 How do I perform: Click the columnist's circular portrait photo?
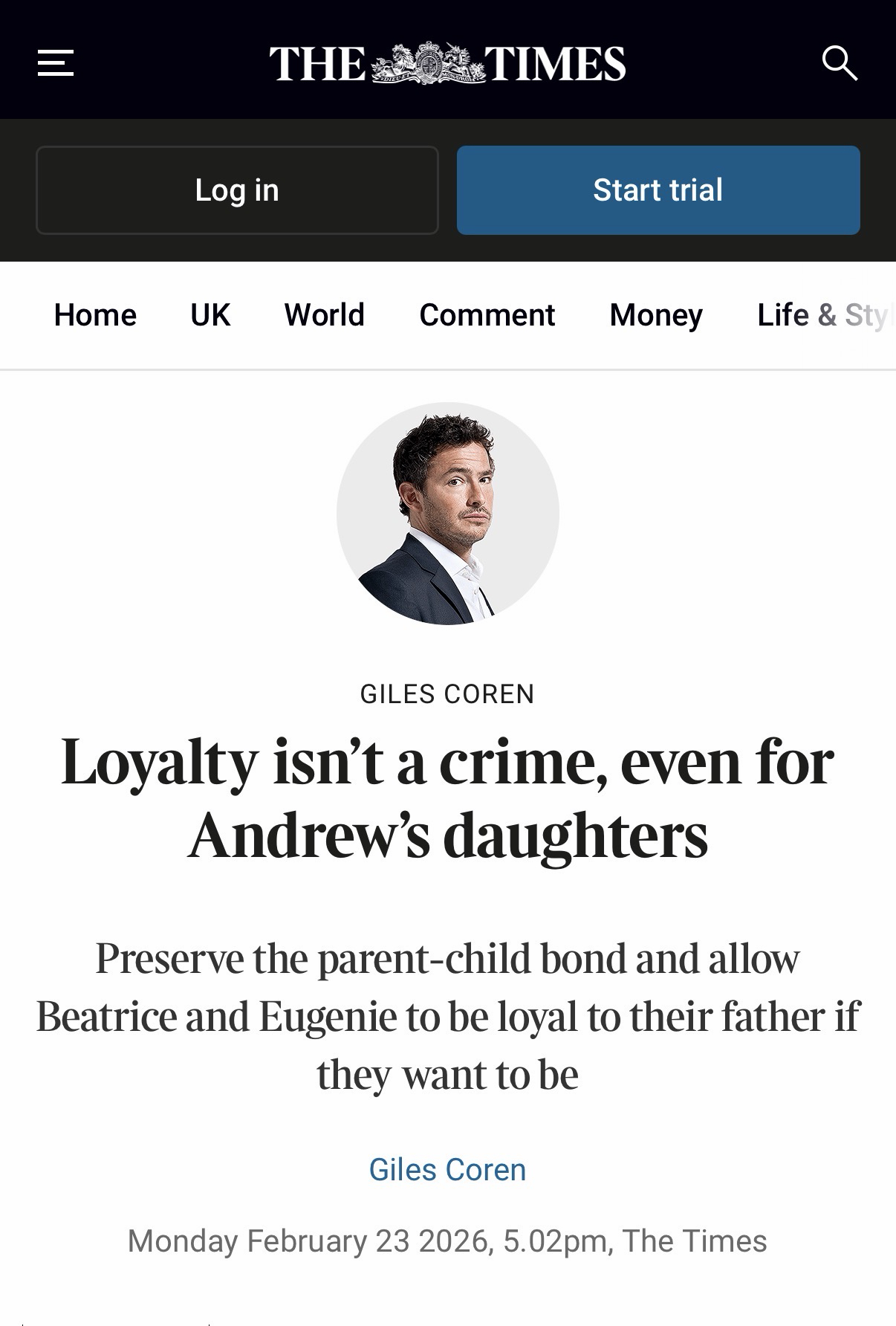(x=447, y=514)
